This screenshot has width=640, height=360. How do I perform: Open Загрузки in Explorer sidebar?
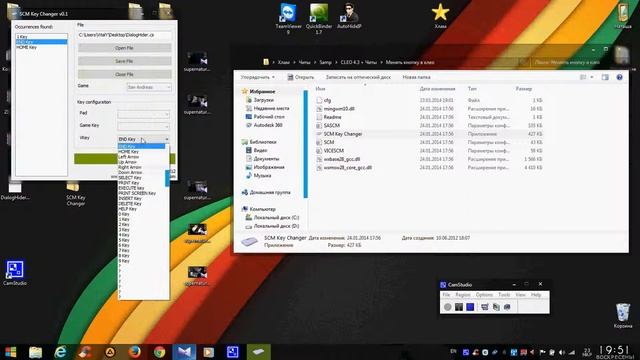click(264, 100)
